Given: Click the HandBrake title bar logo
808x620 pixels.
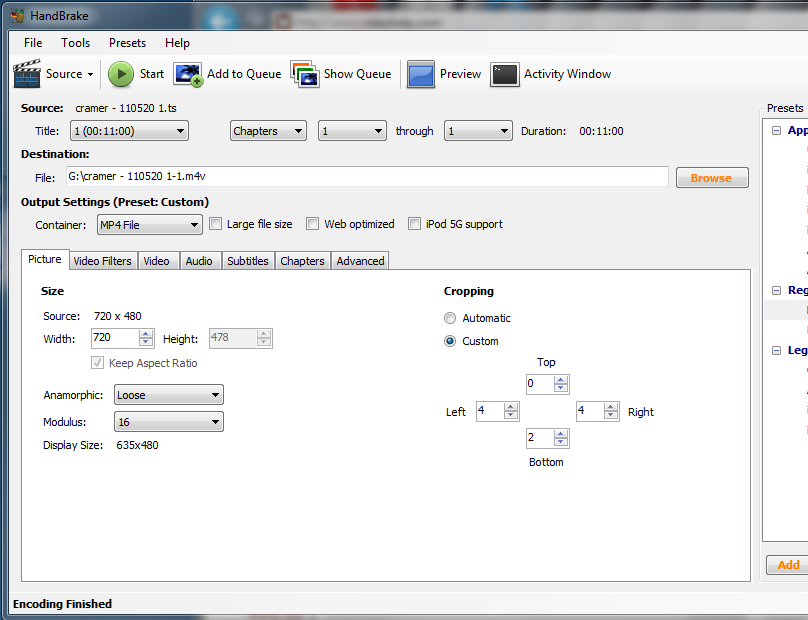Looking at the screenshot, I should click(18, 15).
